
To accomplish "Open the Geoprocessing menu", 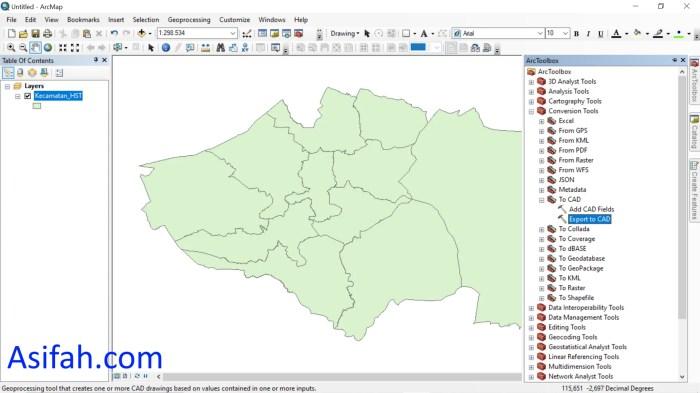I will [x=189, y=20].
